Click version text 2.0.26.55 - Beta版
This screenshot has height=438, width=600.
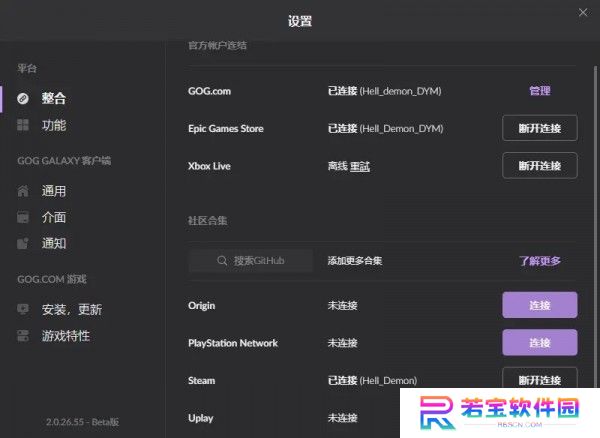pos(82,422)
